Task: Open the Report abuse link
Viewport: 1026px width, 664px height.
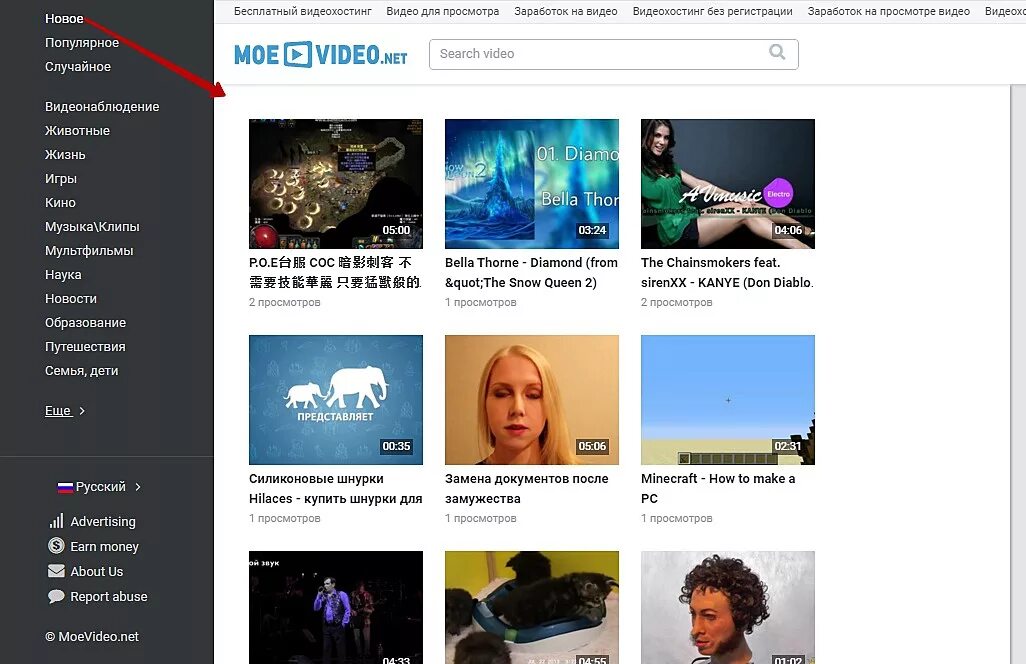Action: coord(109,597)
